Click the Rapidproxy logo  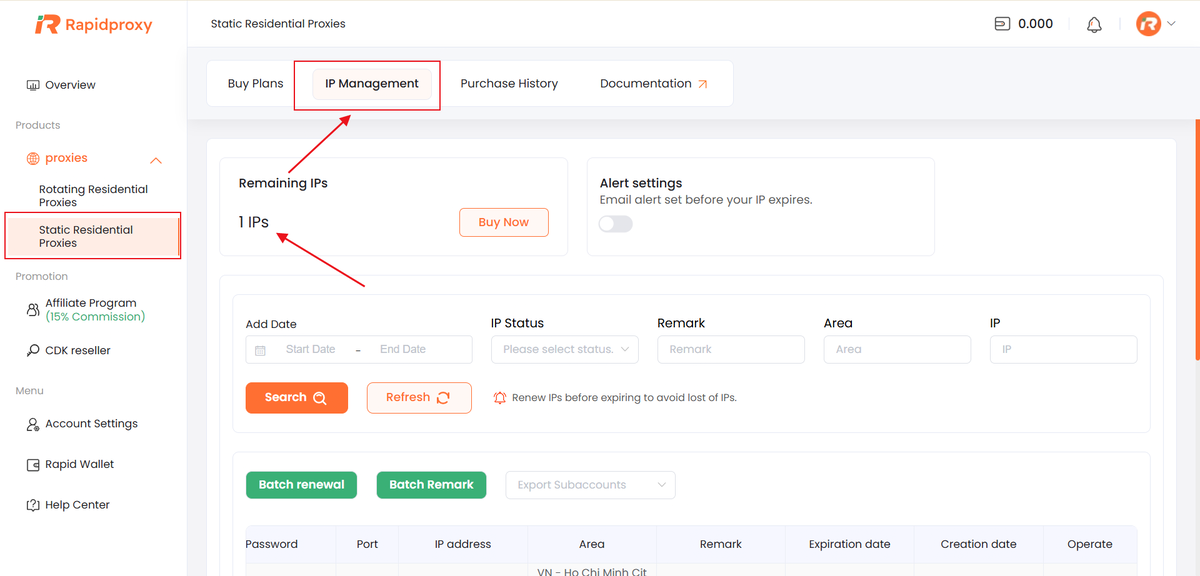(93, 25)
